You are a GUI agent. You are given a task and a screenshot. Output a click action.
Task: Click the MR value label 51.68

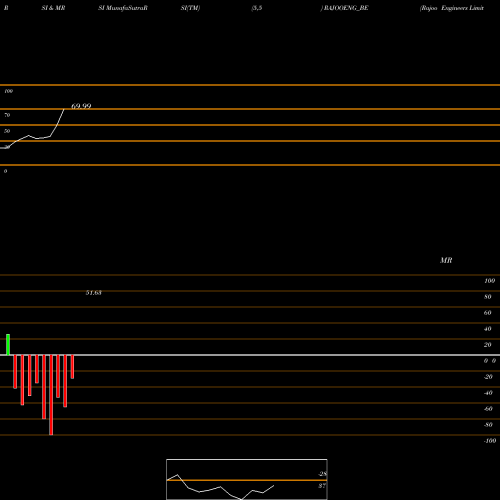tap(94, 293)
